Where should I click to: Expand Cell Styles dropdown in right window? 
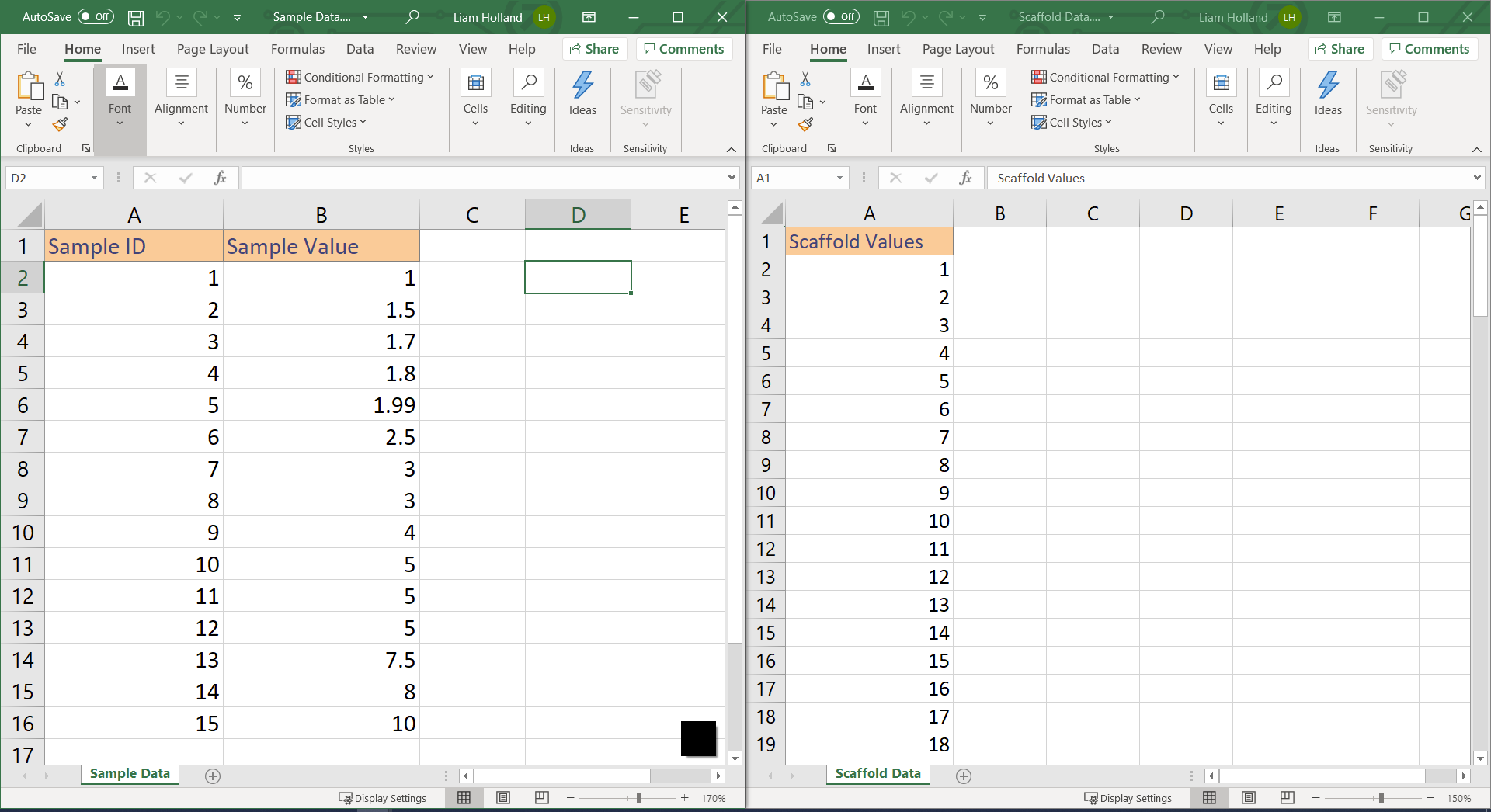pos(1072,122)
